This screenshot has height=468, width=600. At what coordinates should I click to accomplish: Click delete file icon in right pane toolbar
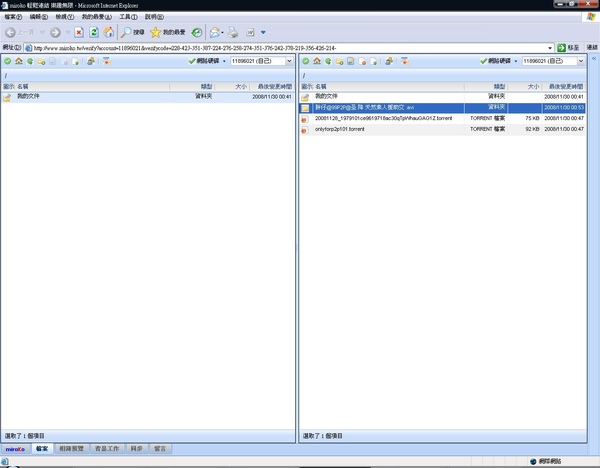click(362, 61)
